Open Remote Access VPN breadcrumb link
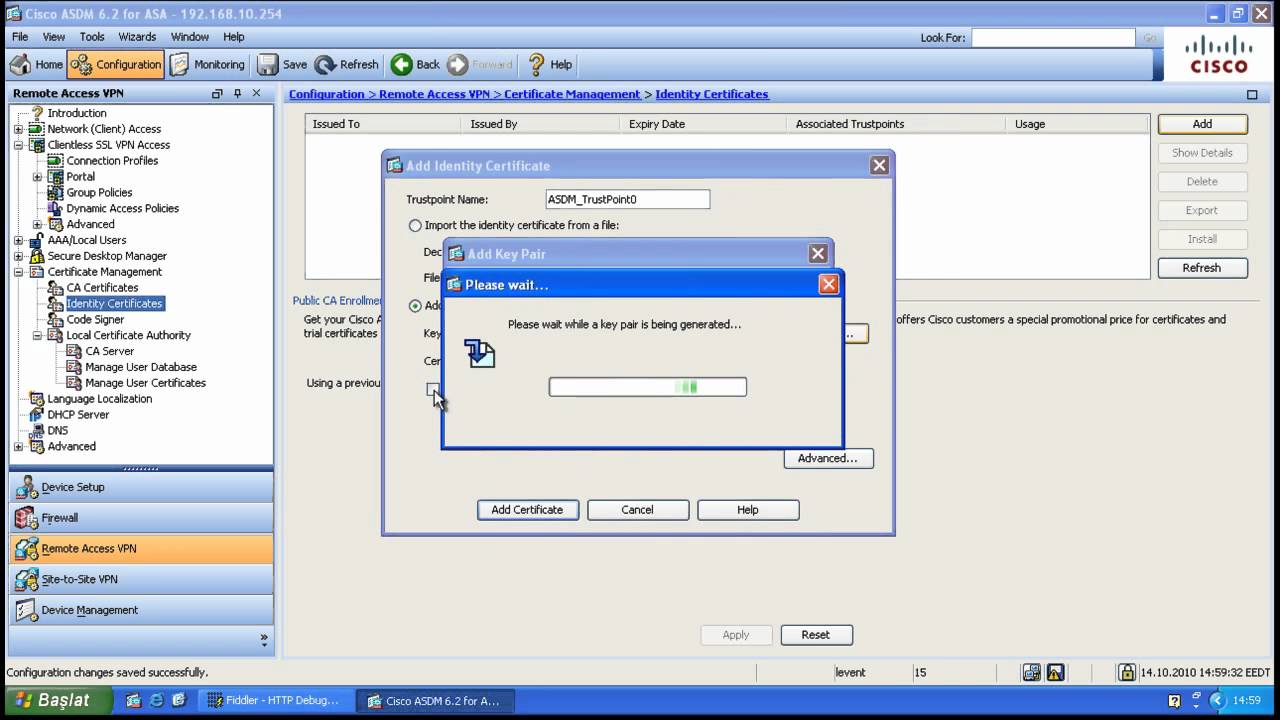The width and height of the screenshot is (1280, 720). (x=435, y=94)
